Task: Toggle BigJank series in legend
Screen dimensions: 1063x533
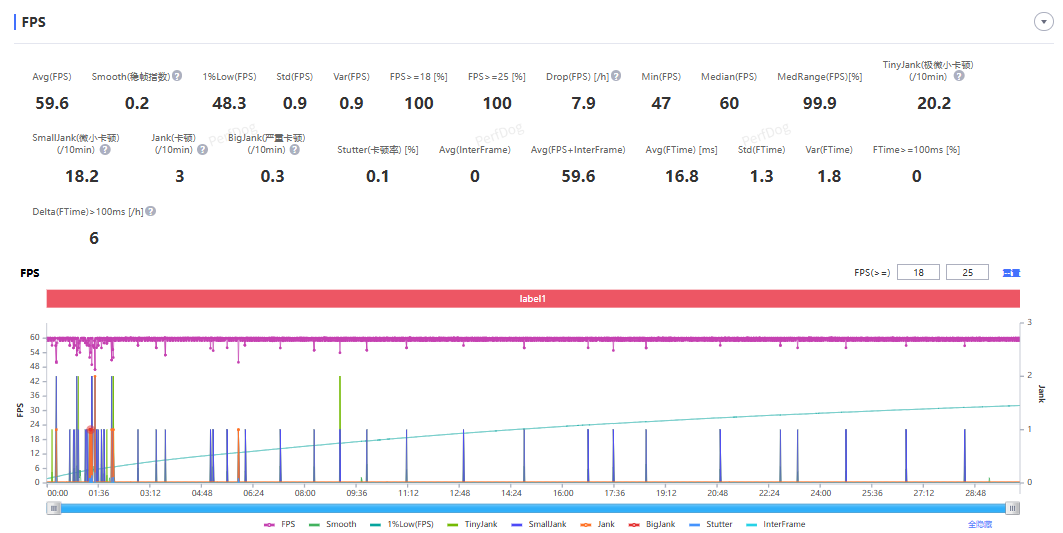Action: tap(651, 524)
